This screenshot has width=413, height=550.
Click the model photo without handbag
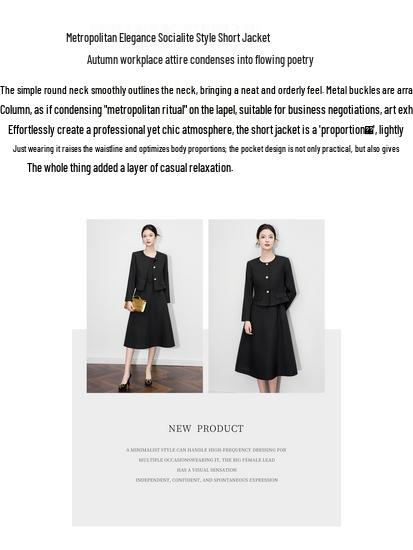click(266, 306)
